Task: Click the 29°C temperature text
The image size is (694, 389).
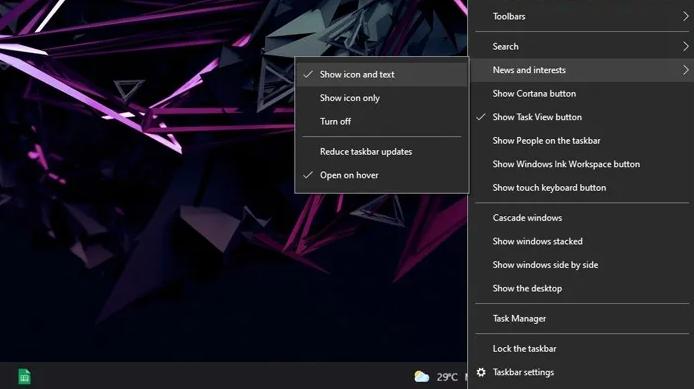Action: 447,377
